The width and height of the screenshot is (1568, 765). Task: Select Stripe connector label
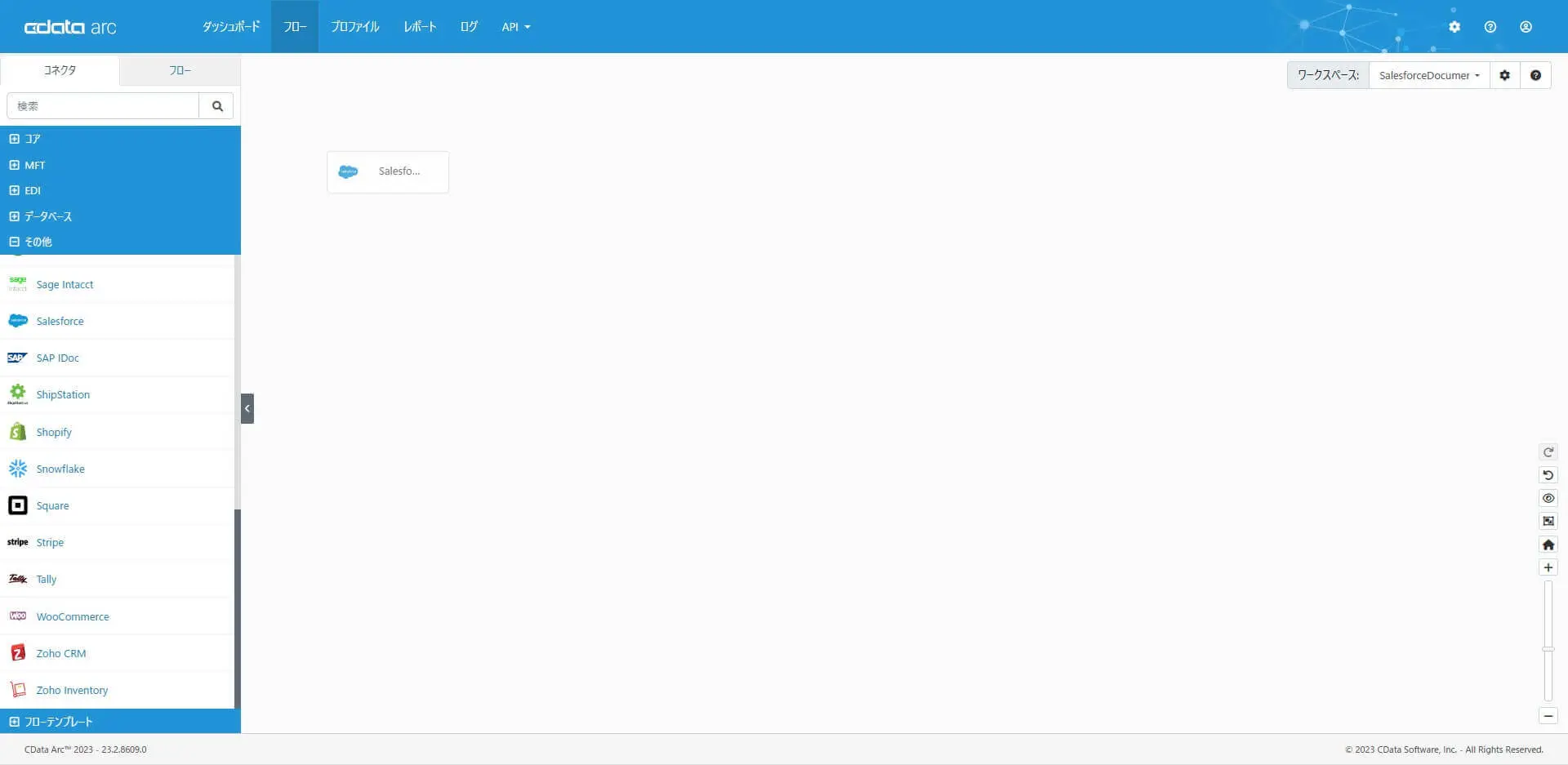click(x=50, y=542)
